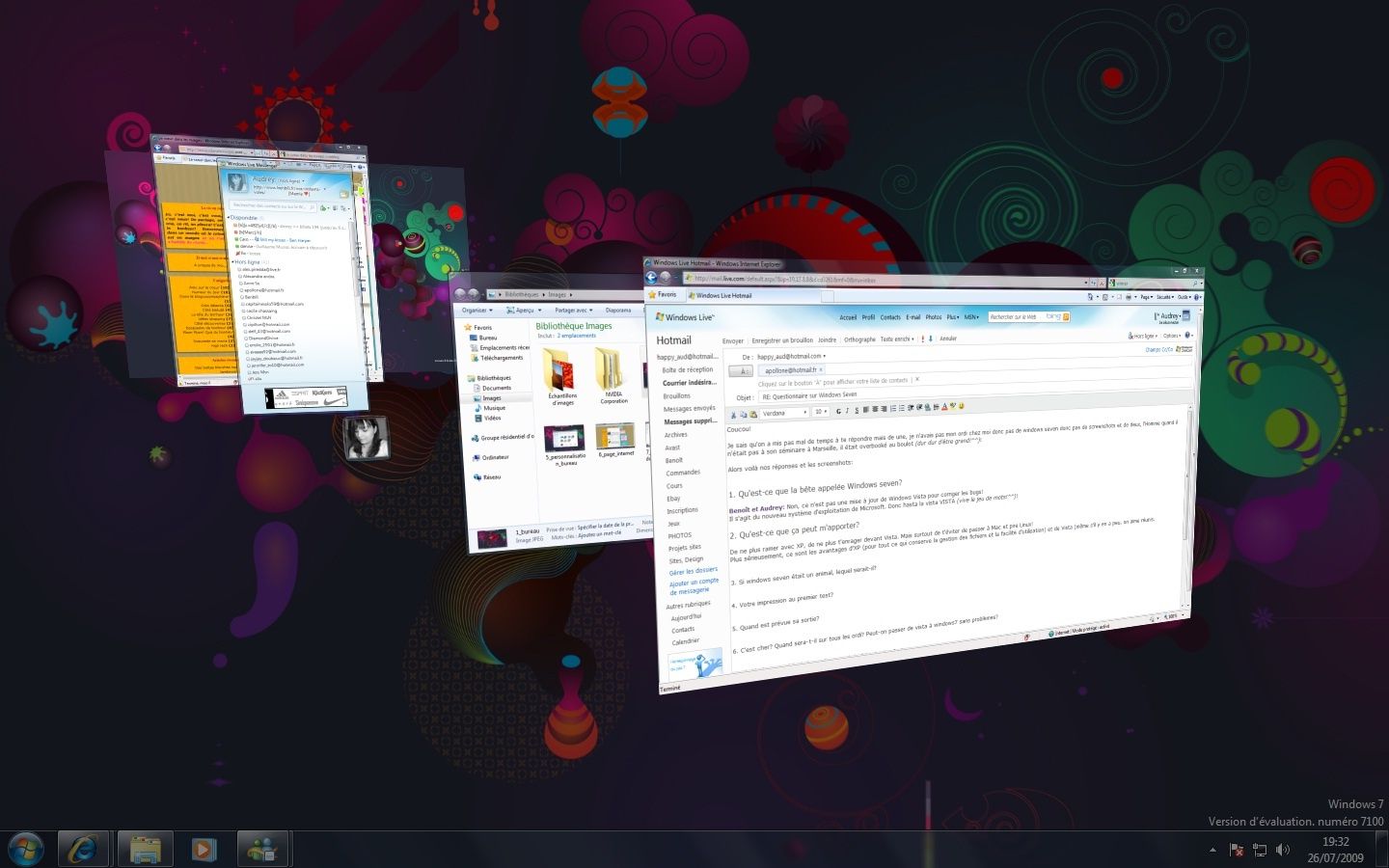Open Windows Live Messenger taskbar button
The height and width of the screenshot is (868, 1389).
coord(262,849)
